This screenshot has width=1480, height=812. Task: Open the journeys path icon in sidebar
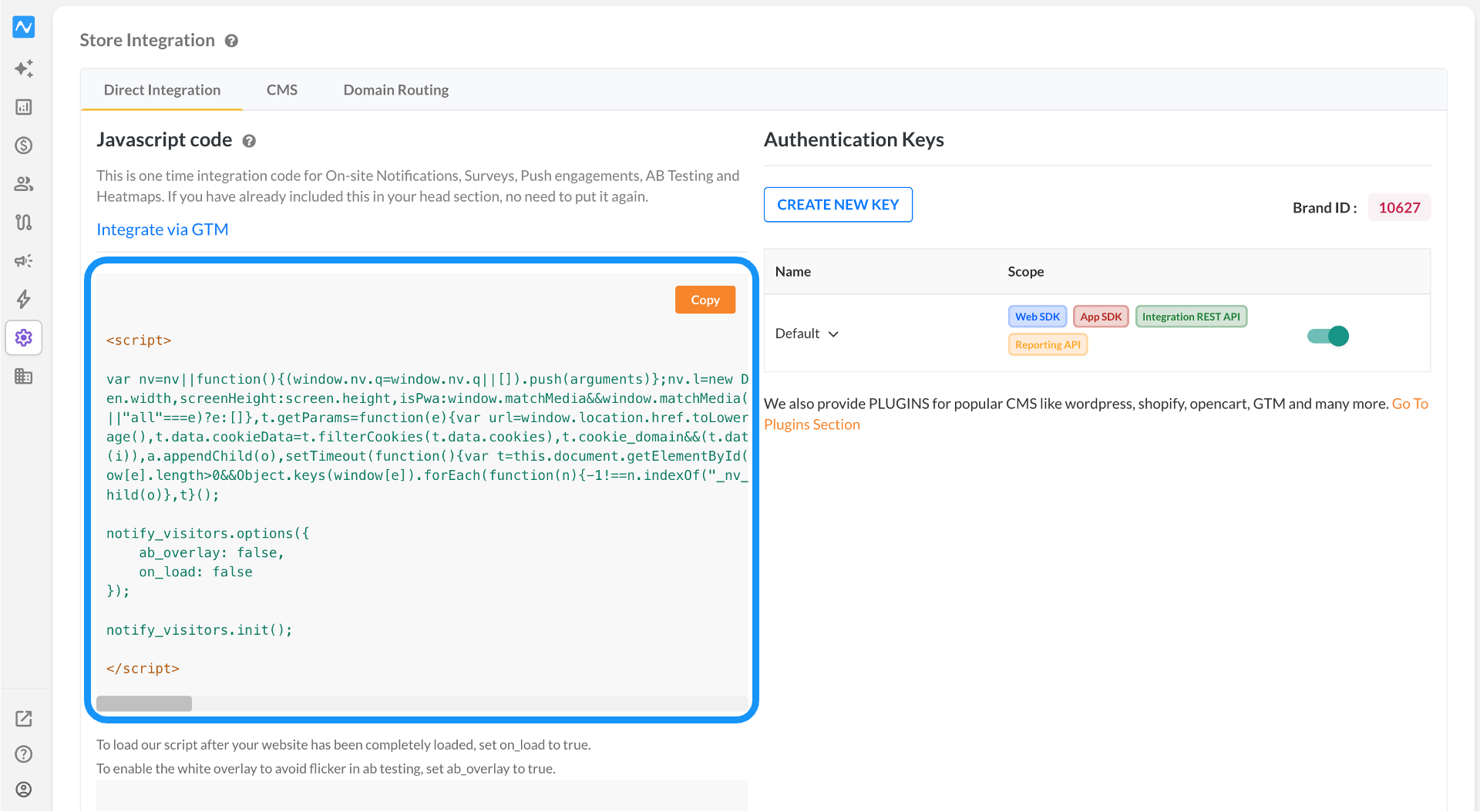pyautogui.click(x=24, y=223)
